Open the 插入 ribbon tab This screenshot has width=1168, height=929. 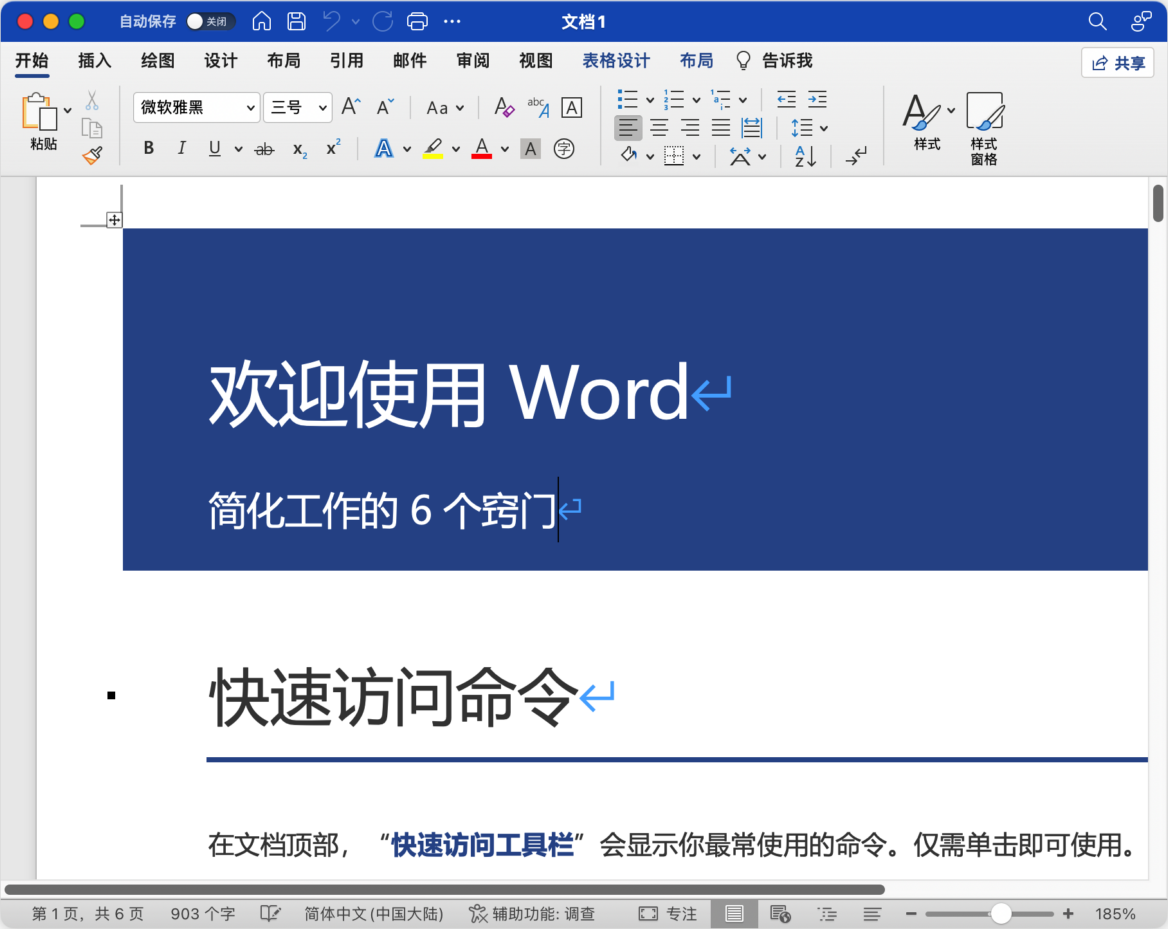point(95,60)
